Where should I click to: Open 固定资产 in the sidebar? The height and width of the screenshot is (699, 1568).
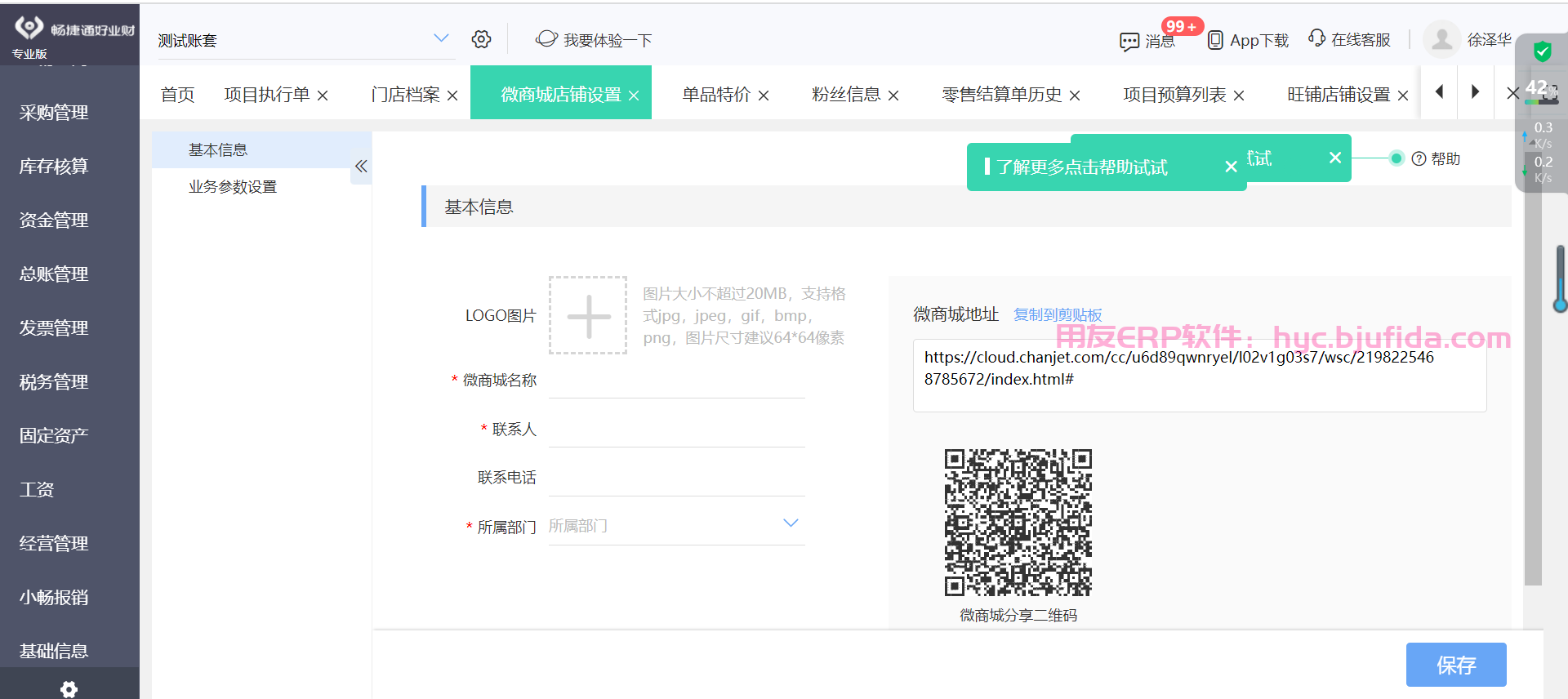click(x=54, y=436)
